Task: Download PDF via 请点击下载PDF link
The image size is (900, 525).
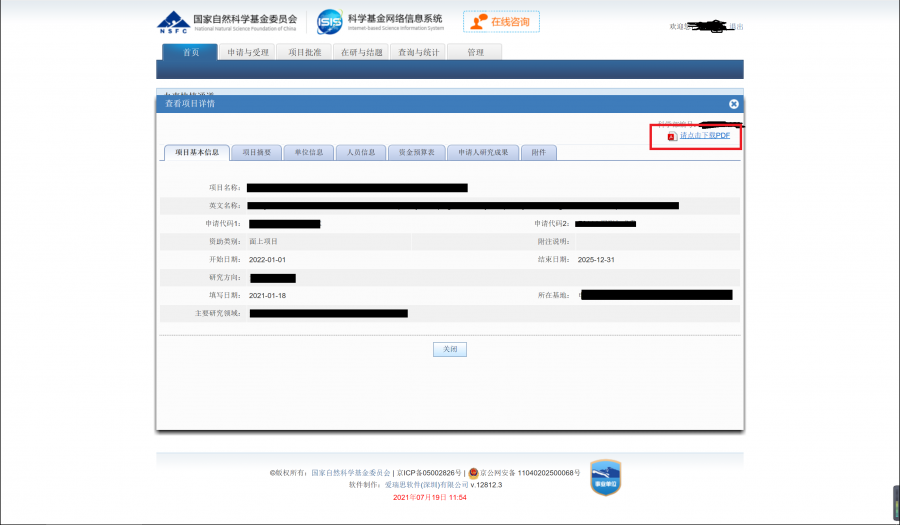Action: pos(704,135)
